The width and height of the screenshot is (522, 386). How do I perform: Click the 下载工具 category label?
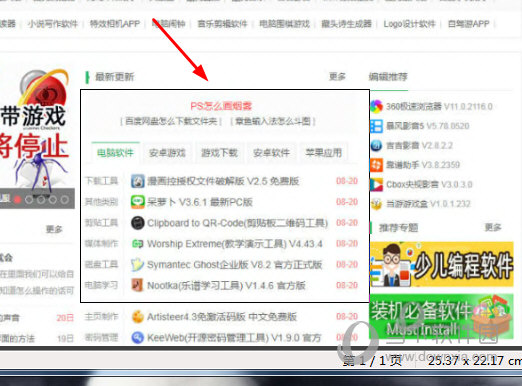pos(102,181)
